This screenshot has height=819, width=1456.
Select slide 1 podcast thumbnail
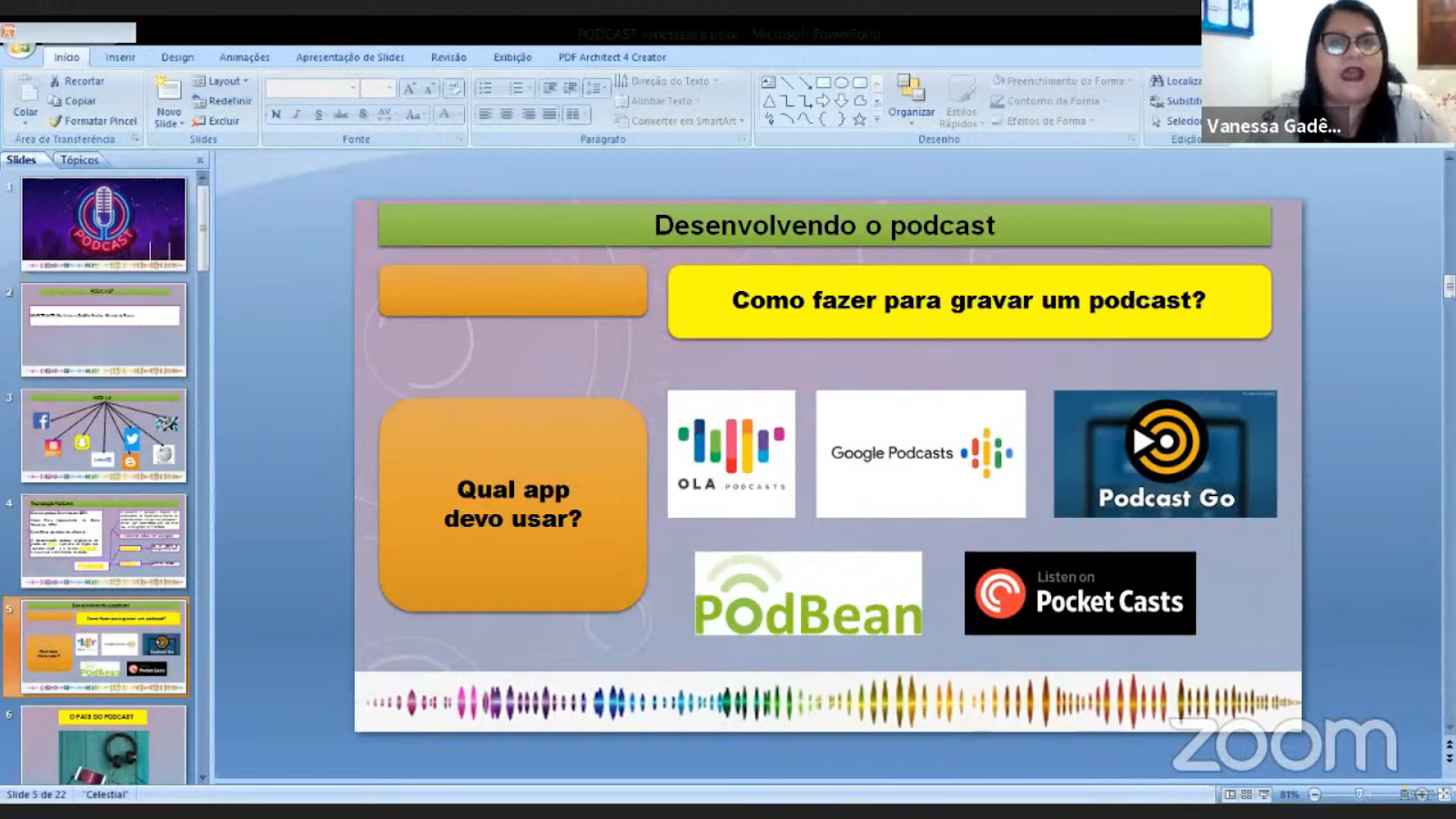point(104,224)
